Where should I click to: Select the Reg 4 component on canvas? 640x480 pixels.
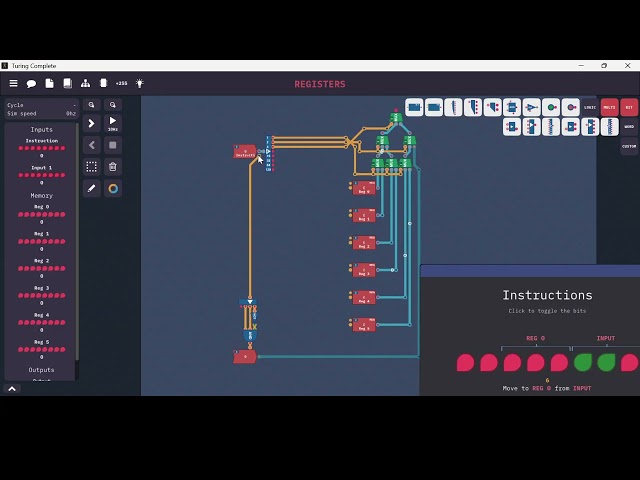364,298
